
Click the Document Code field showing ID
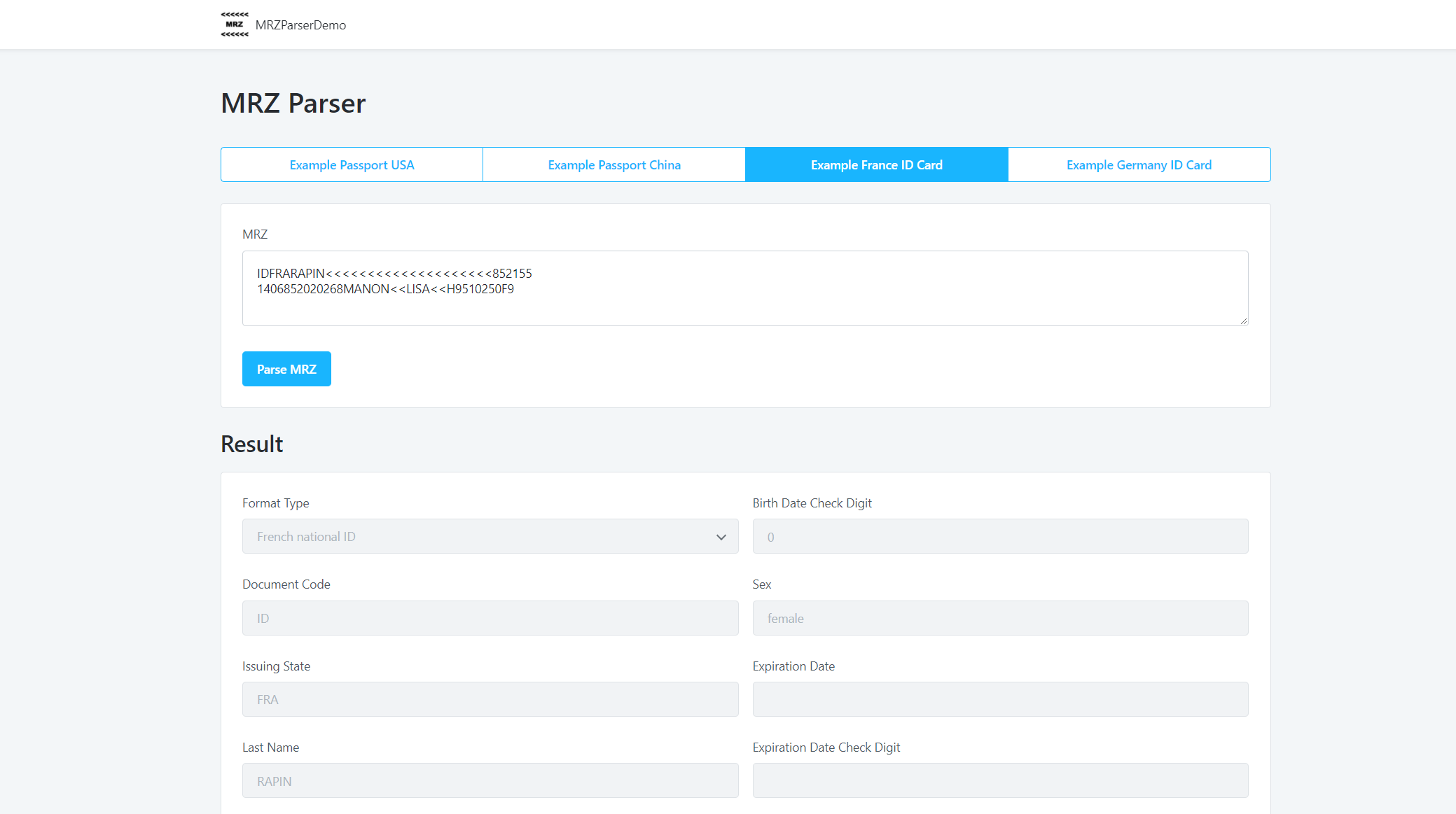point(490,618)
